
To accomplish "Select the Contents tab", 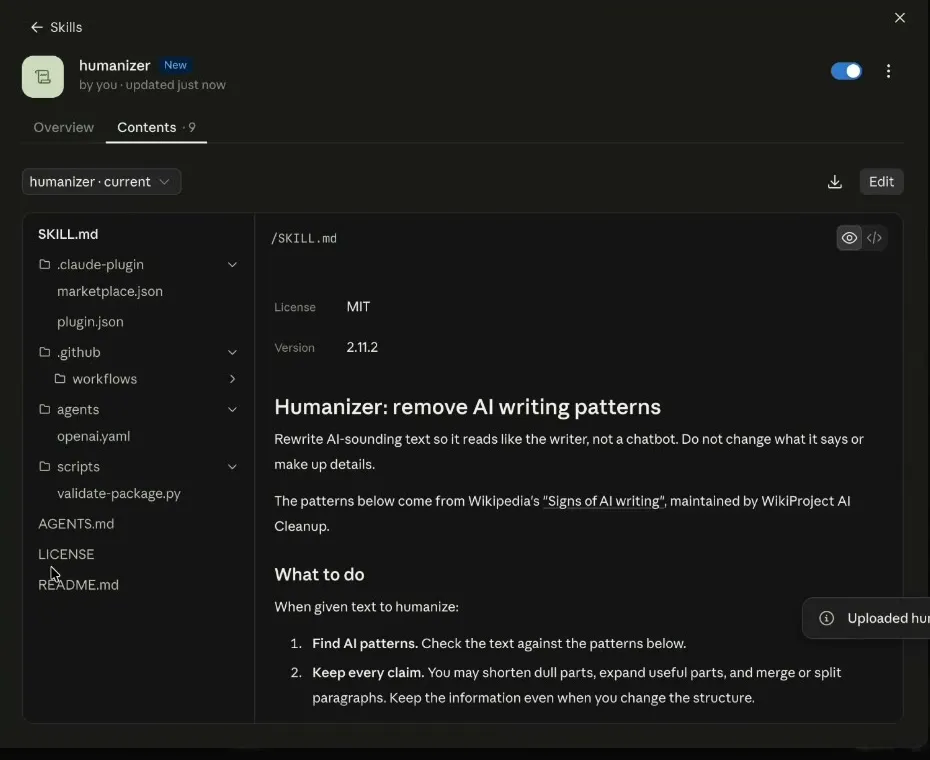I will point(156,128).
